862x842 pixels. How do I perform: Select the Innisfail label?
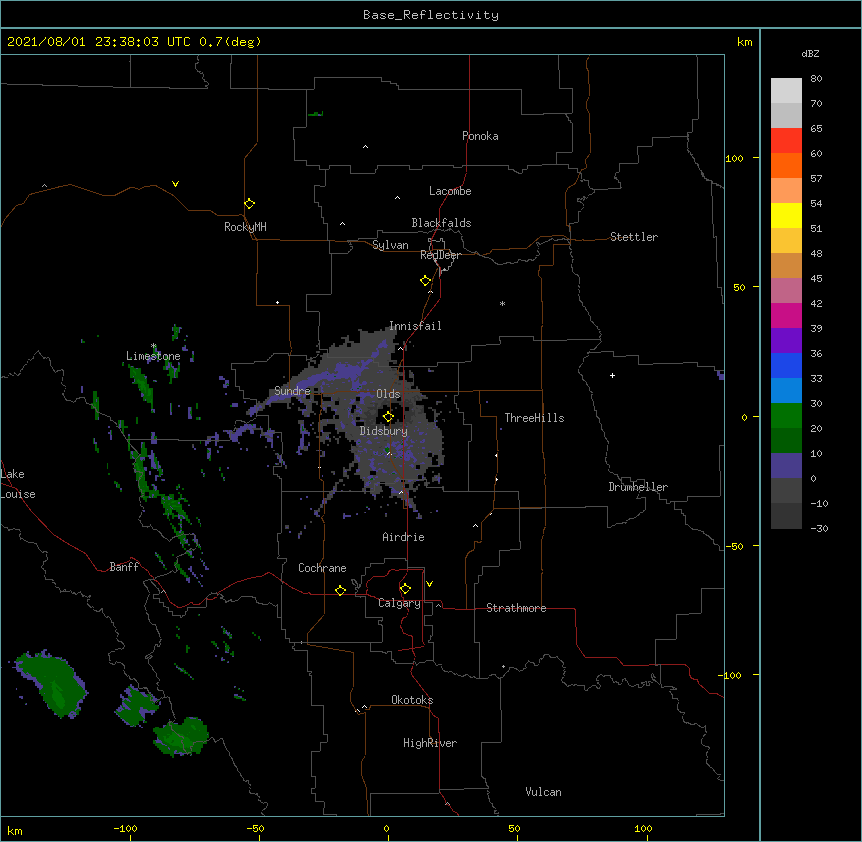(415, 326)
